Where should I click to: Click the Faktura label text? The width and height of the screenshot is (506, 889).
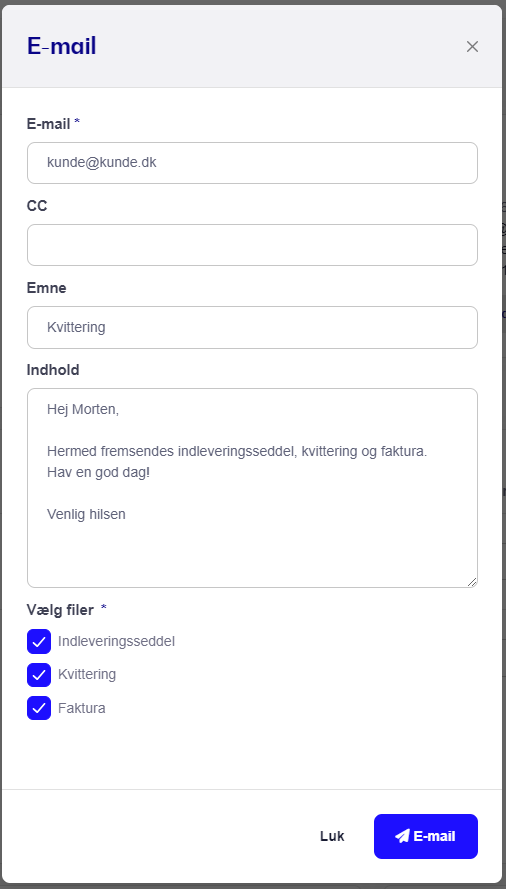tap(82, 708)
